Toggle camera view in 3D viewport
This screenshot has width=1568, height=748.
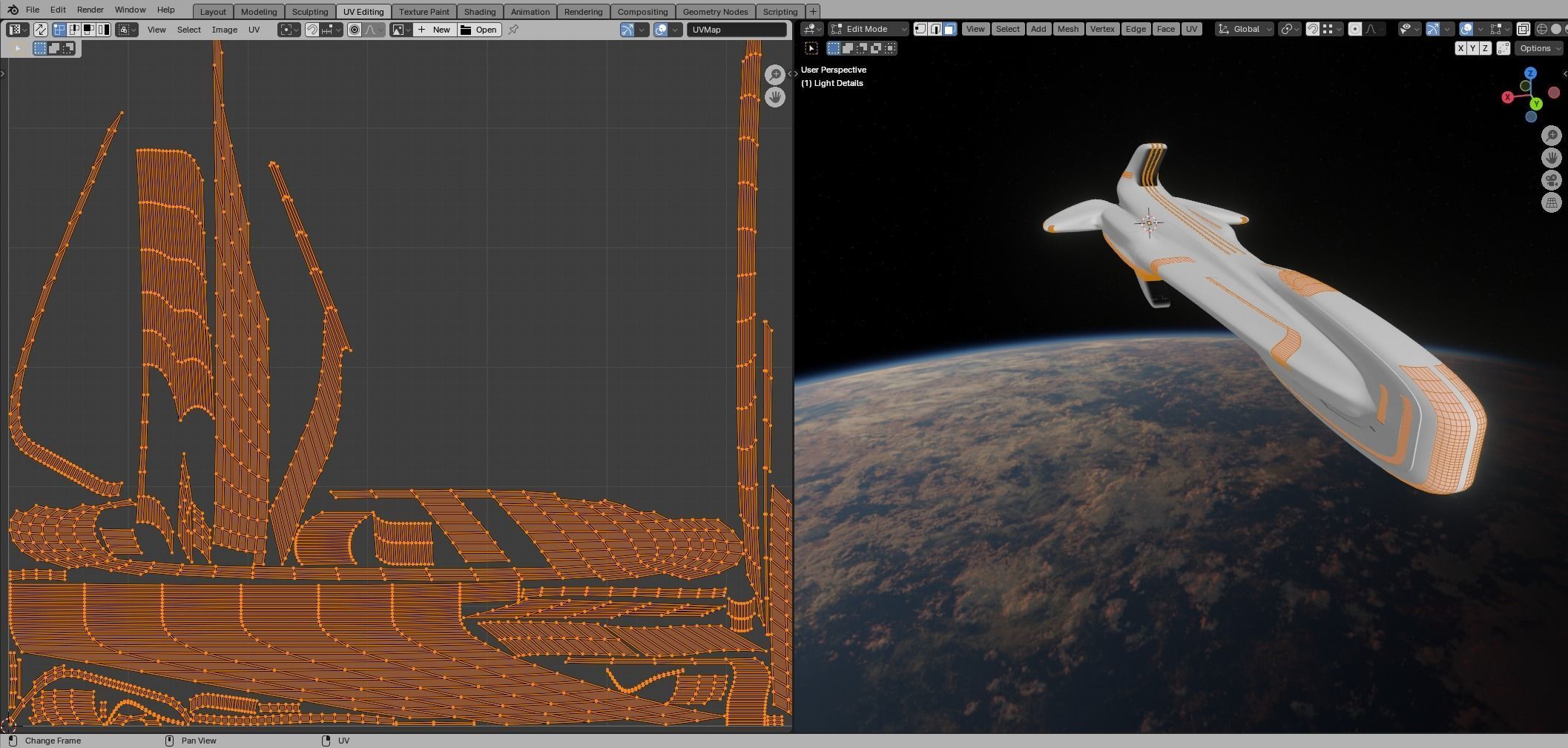[x=1552, y=180]
